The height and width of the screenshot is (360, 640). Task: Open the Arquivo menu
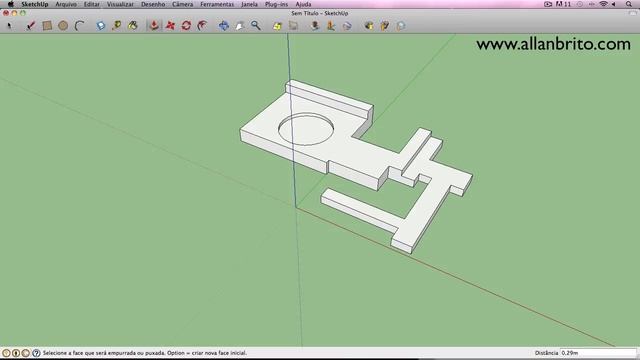pyautogui.click(x=66, y=4)
